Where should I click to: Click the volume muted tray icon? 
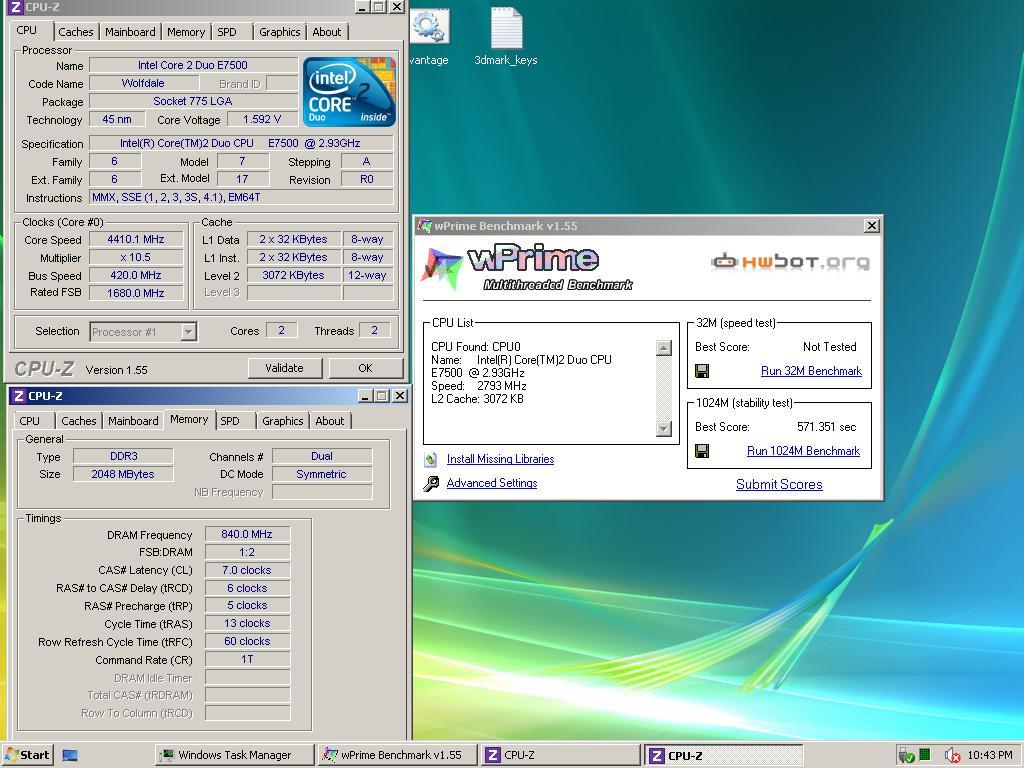952,756
